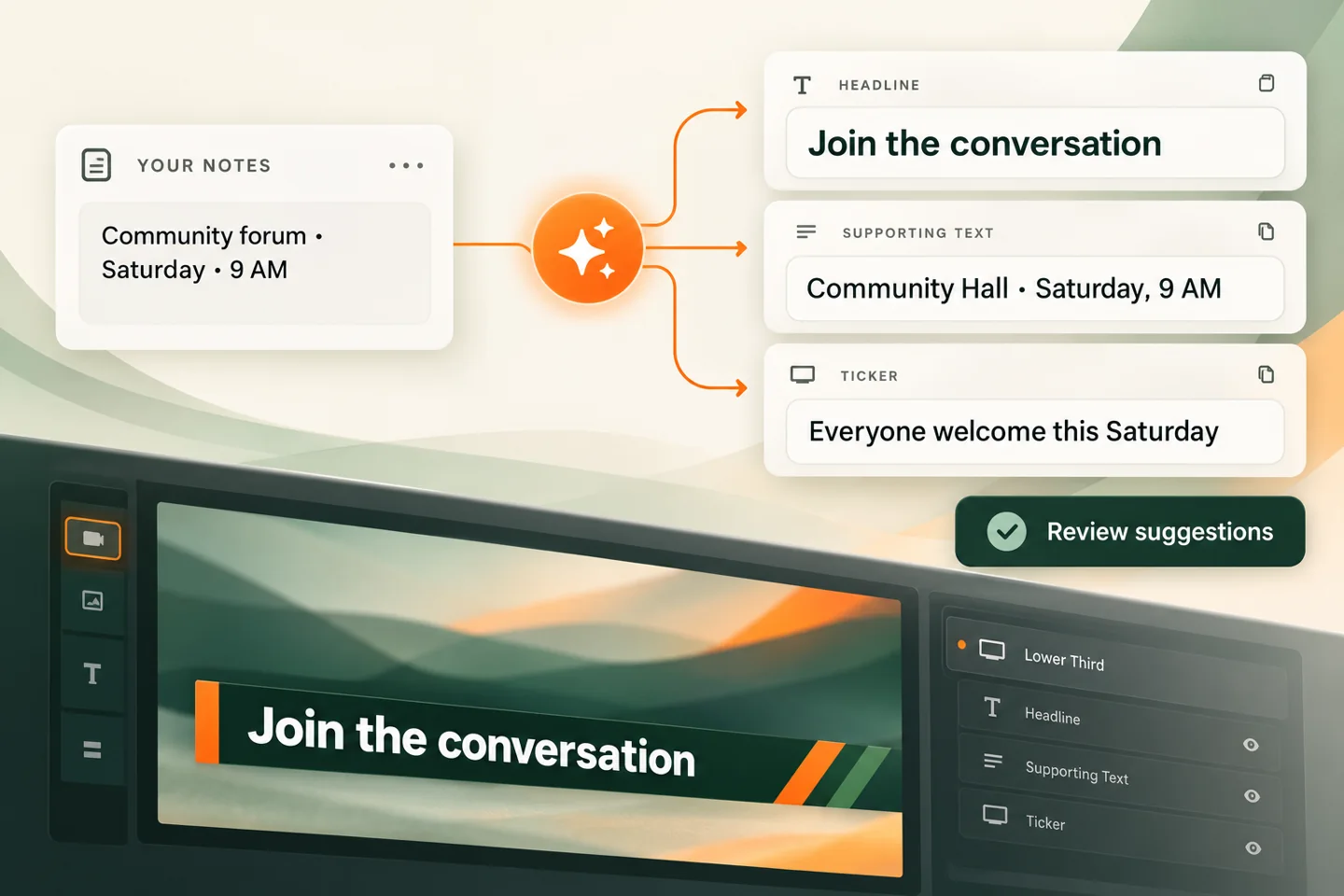Select the Supporting Text layer row
Viewport: 1344px width, 896px height.
click(x=1120, y=777)
